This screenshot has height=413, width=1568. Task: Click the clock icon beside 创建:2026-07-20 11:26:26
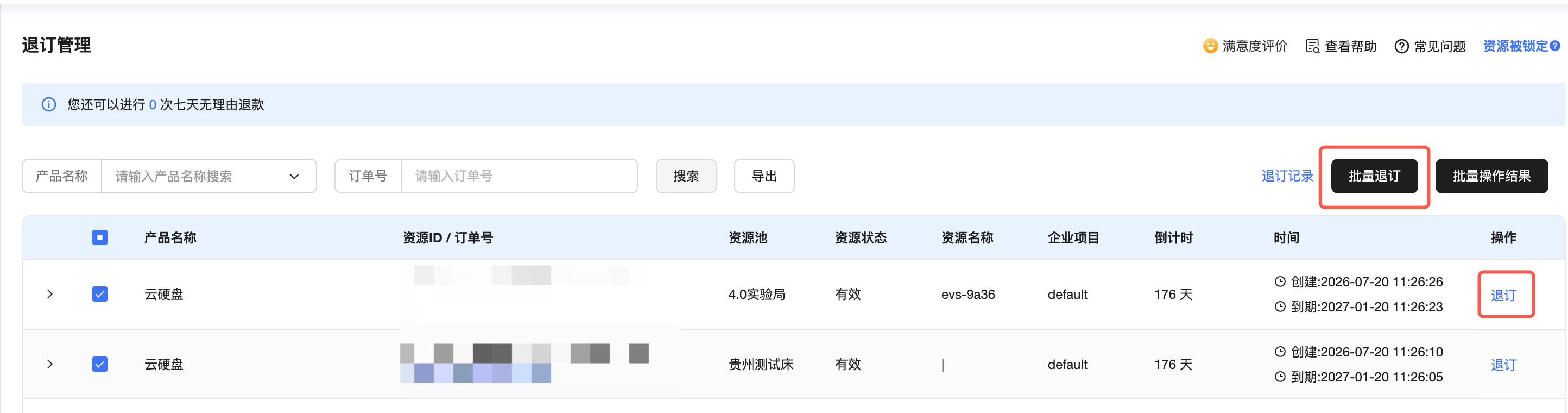1280,281
